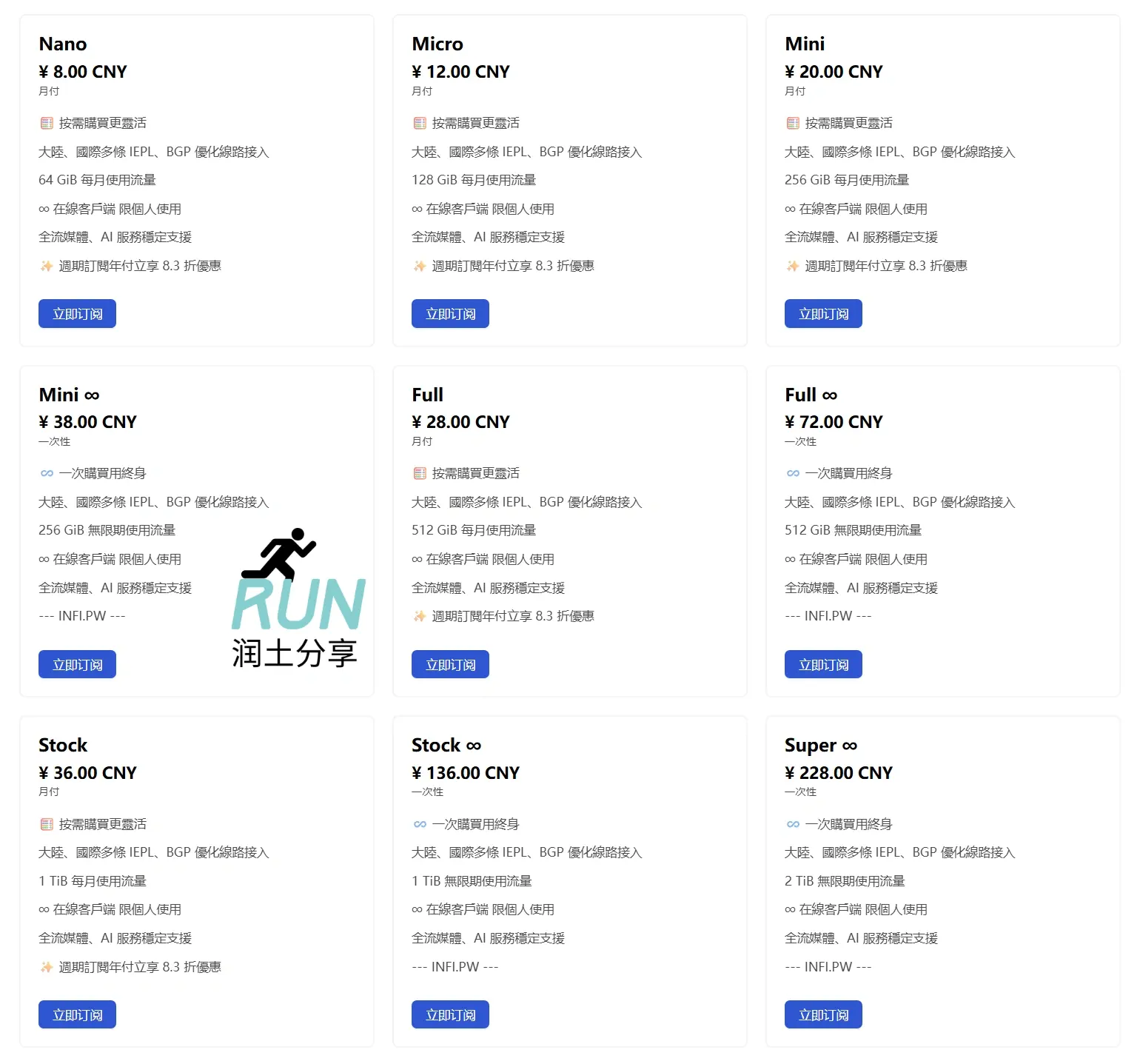
Task: Click the sparkle icon in Stock plan
Action: click(47, 967)
